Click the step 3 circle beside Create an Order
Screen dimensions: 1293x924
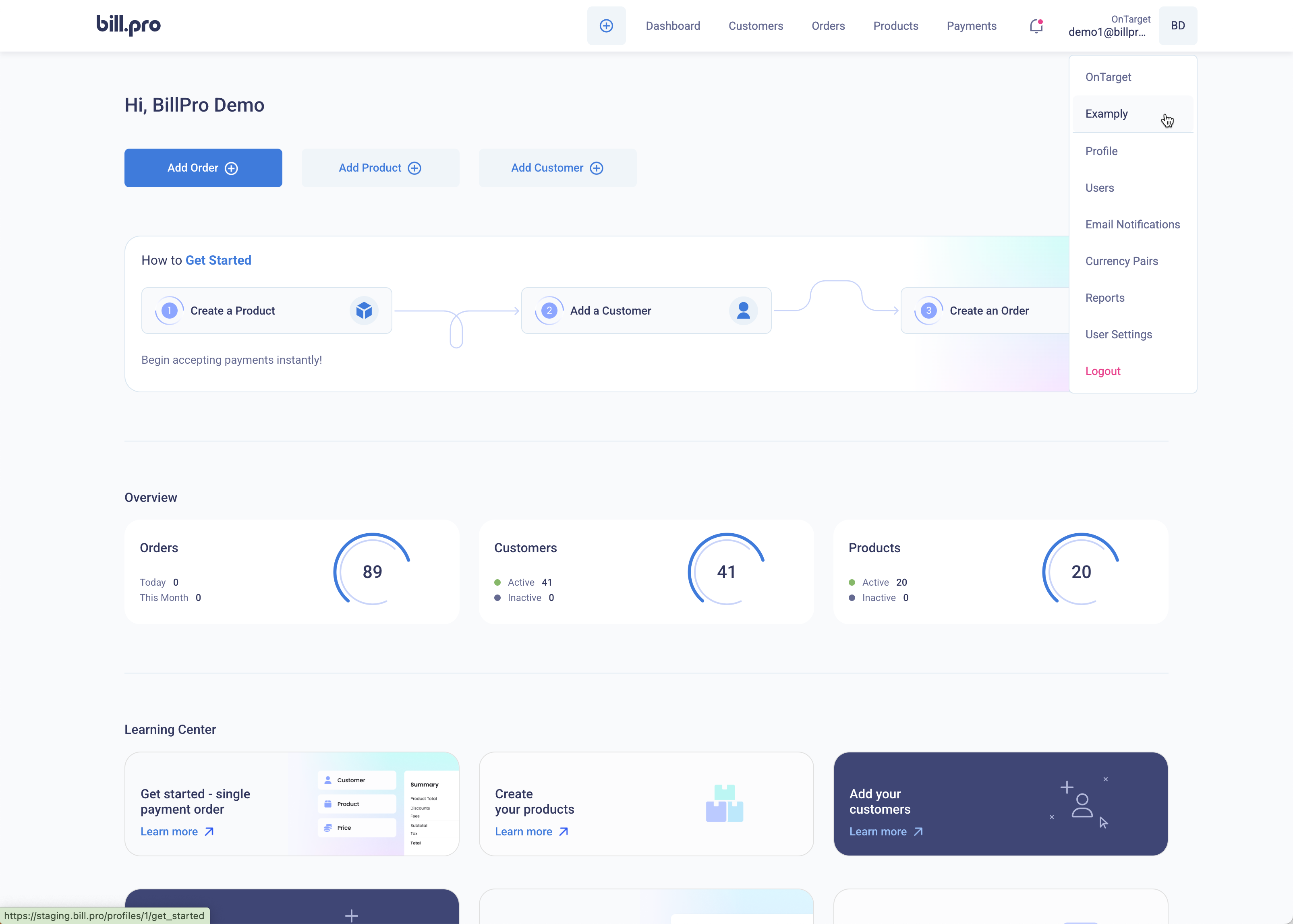928,310
